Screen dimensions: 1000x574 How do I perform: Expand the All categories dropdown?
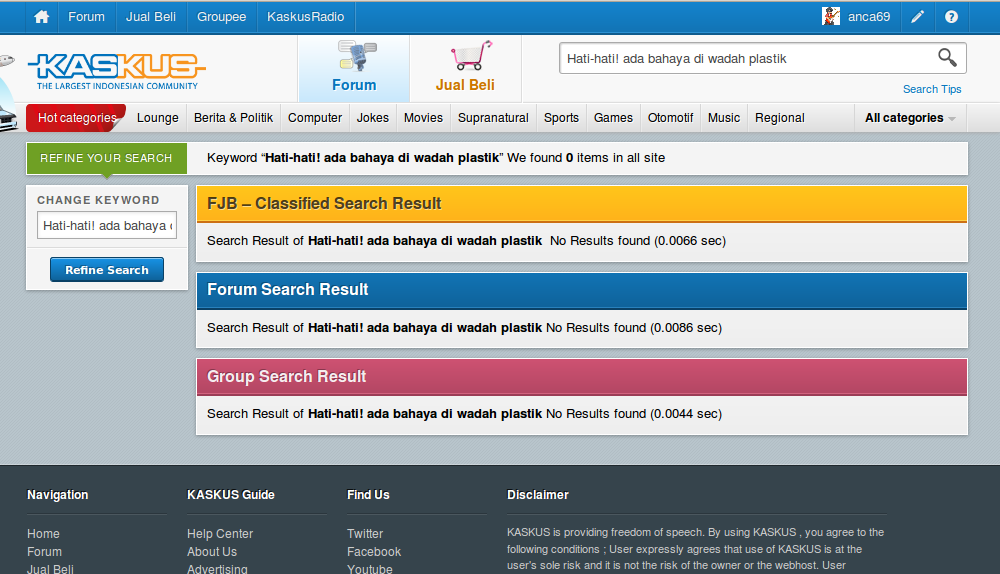coord(910,118)
